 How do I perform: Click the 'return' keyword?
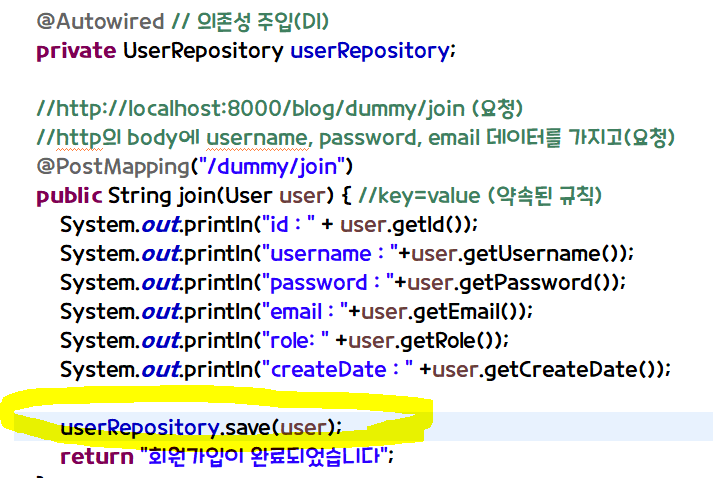[97, 456]
